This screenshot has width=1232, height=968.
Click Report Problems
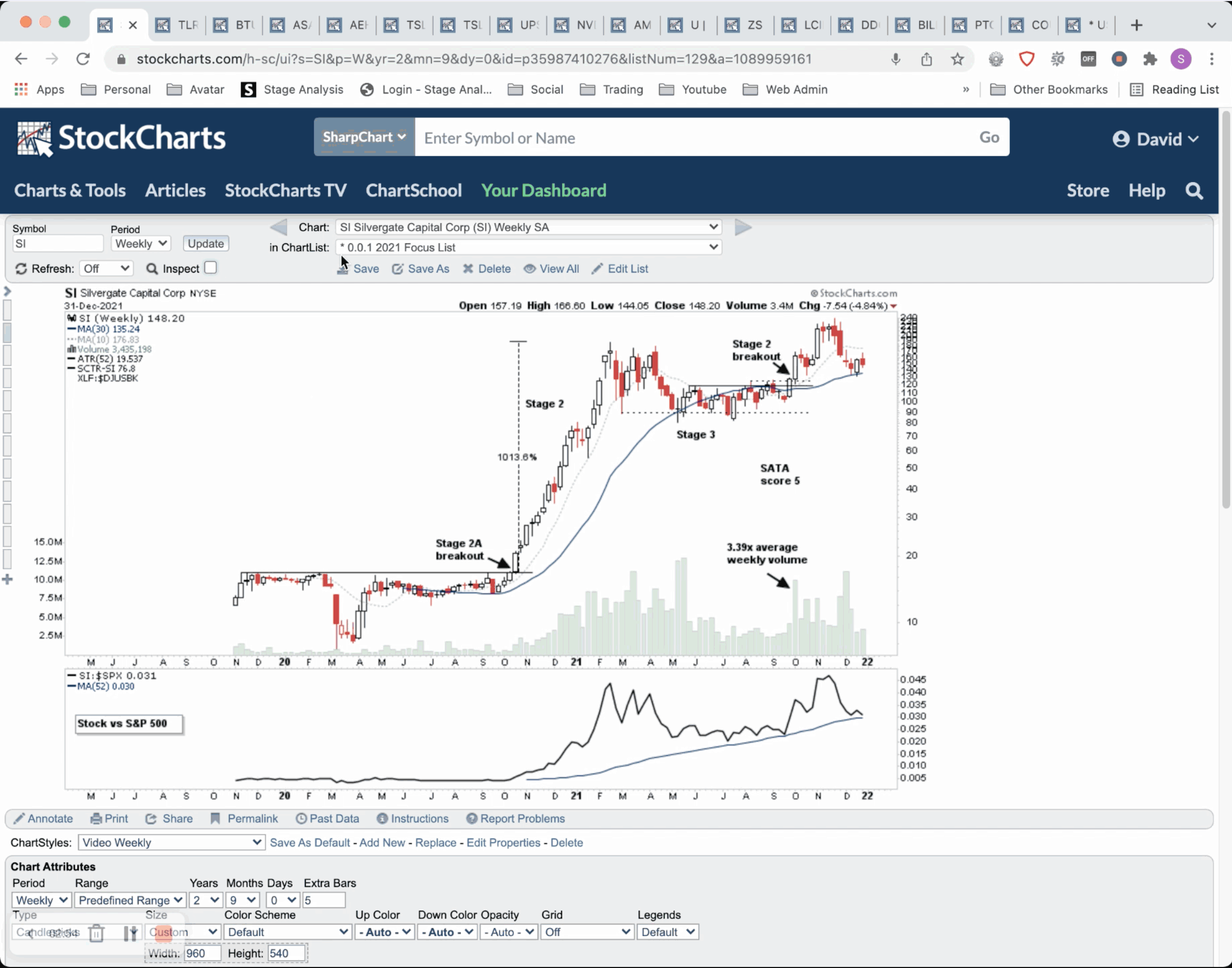tap(516, 818)
